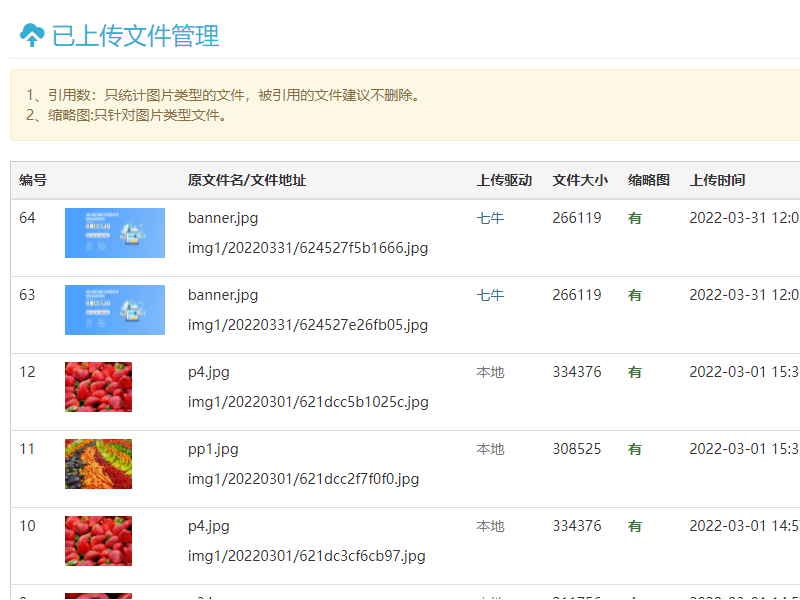This screenshot has width=800, height=600.
Task: Click the 七牛 driver link in row 64
Action: [x=490, y=218]
